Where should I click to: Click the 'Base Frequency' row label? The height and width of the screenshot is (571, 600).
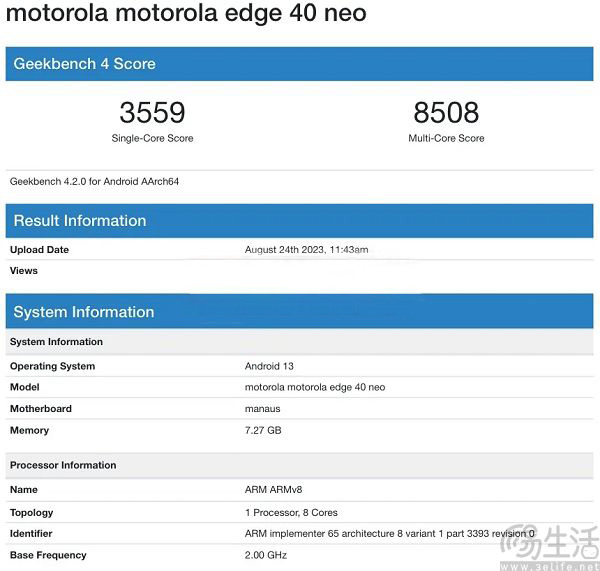48,555
